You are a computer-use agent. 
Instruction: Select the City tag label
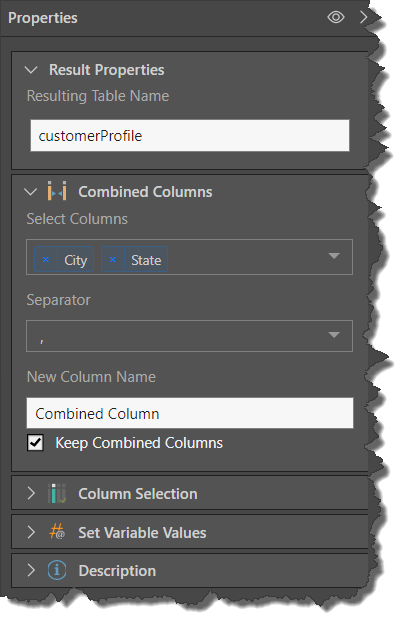[x=75, y=260]
